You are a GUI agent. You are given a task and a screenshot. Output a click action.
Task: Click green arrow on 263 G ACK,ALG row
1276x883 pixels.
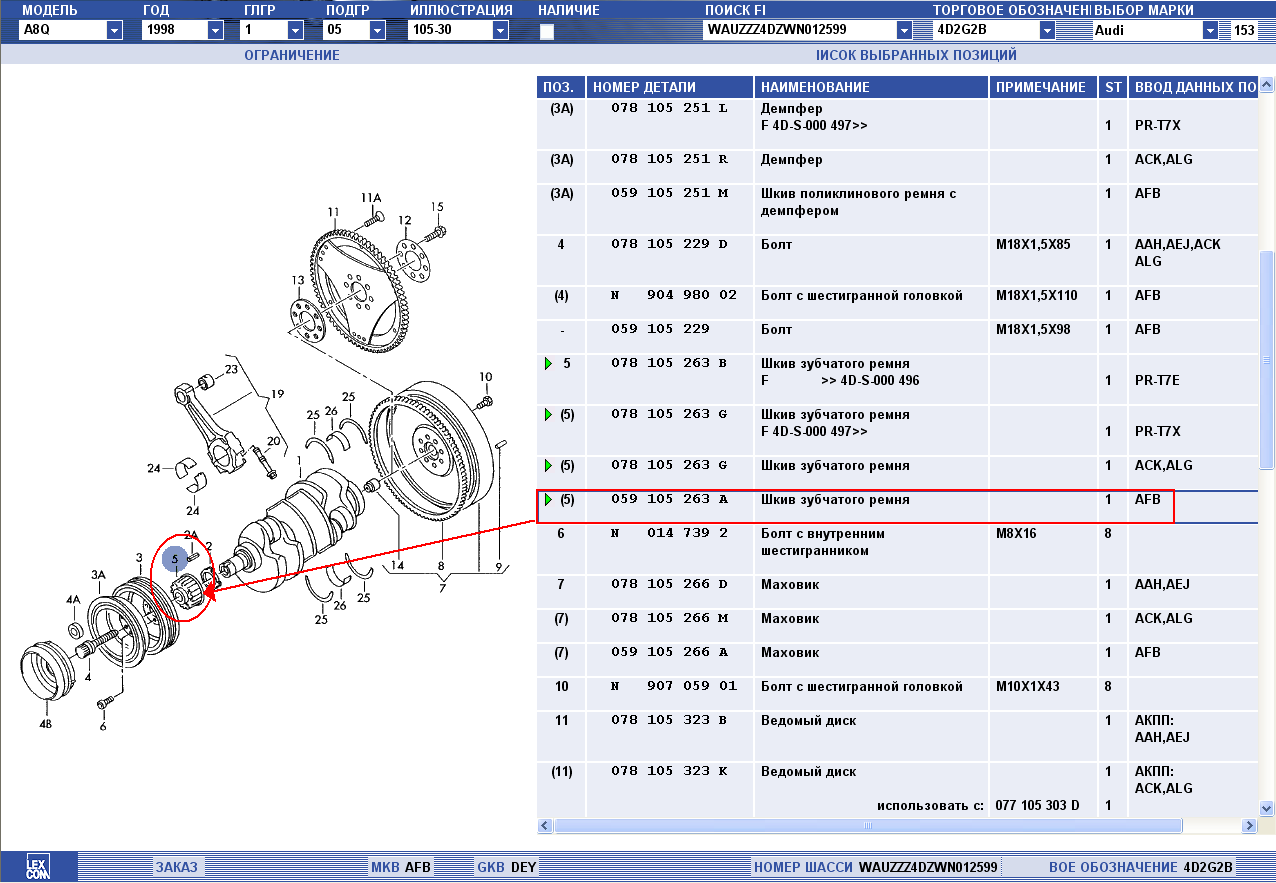click(x=548, y=465)
